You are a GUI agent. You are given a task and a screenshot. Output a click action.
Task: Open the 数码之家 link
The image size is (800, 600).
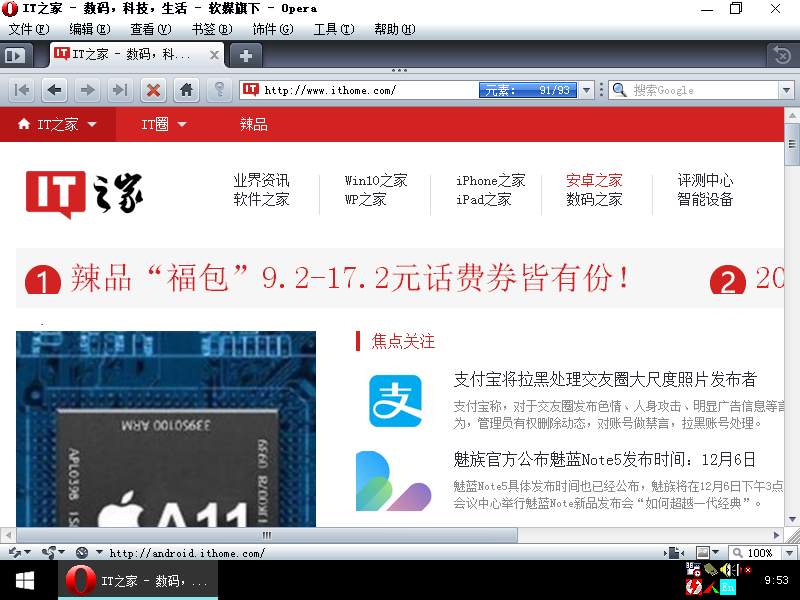click(594, 199)
